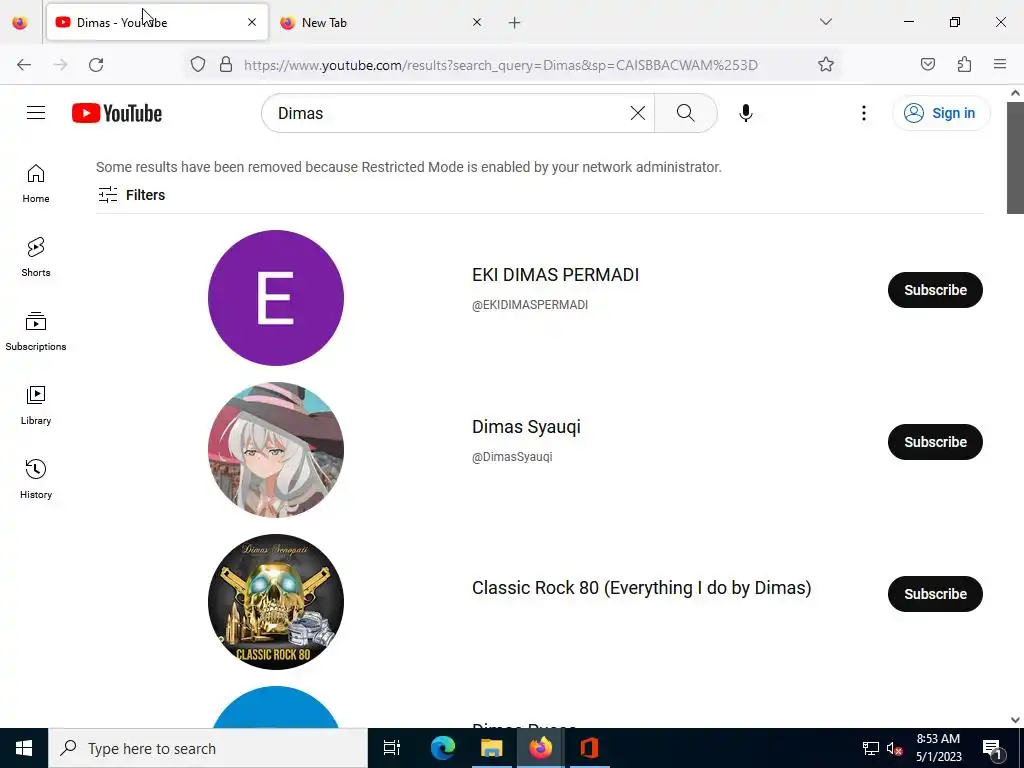The width and height of the screenshot is (1024, 768).
Task: Open Windows notification center
Action: (993, 749)
